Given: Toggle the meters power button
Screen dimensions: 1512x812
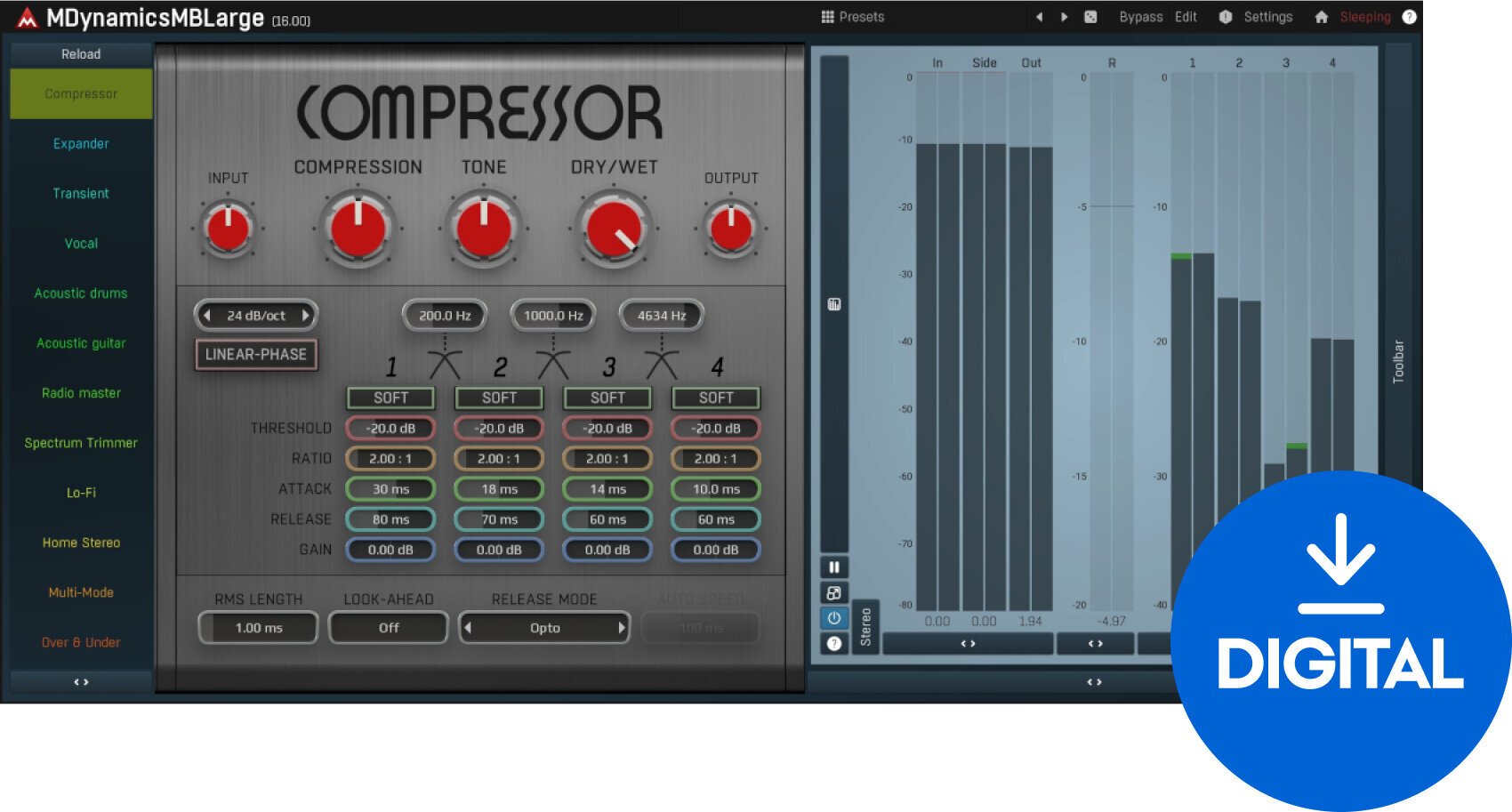Looking at the screenshot, I should pyautogui.click(x=833, y=617).
